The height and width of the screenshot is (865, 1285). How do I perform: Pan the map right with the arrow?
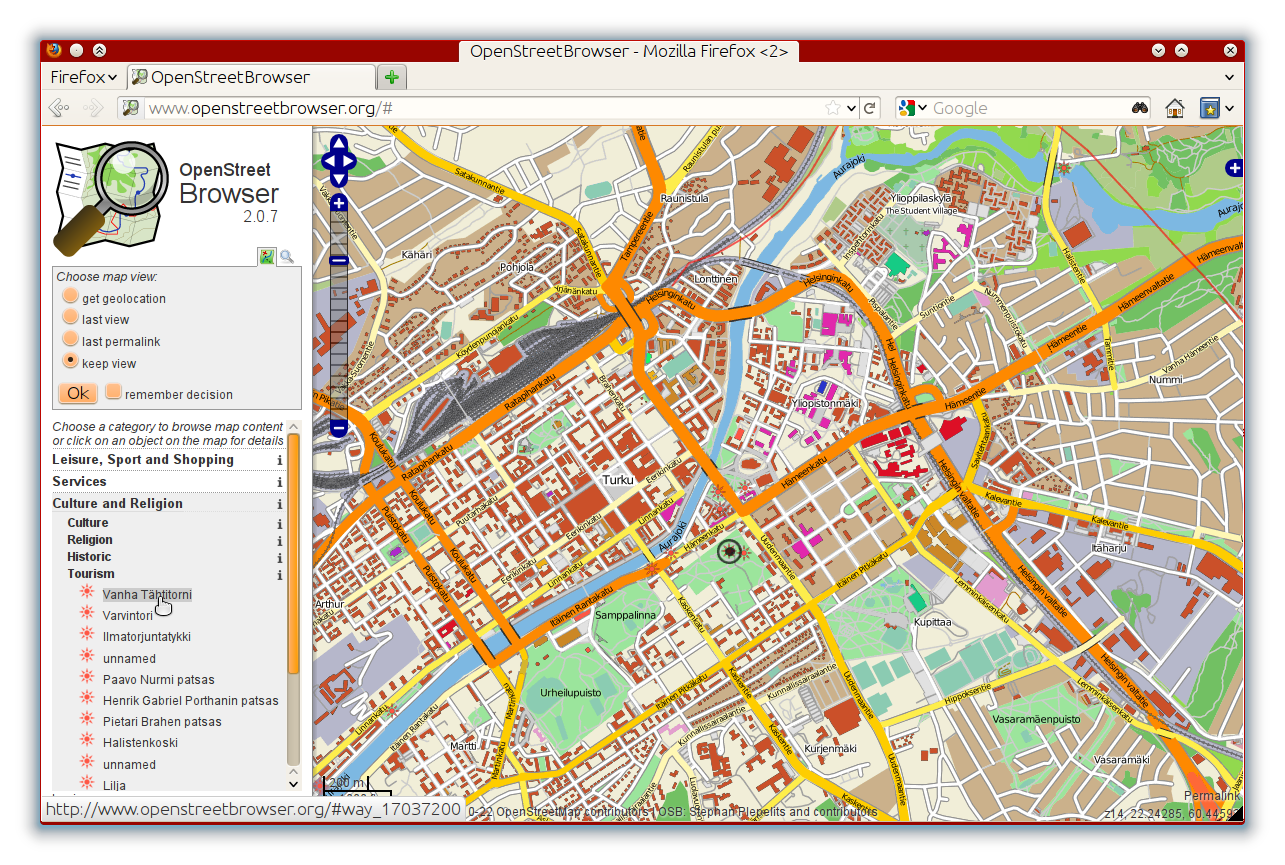(x=349, y=161)
